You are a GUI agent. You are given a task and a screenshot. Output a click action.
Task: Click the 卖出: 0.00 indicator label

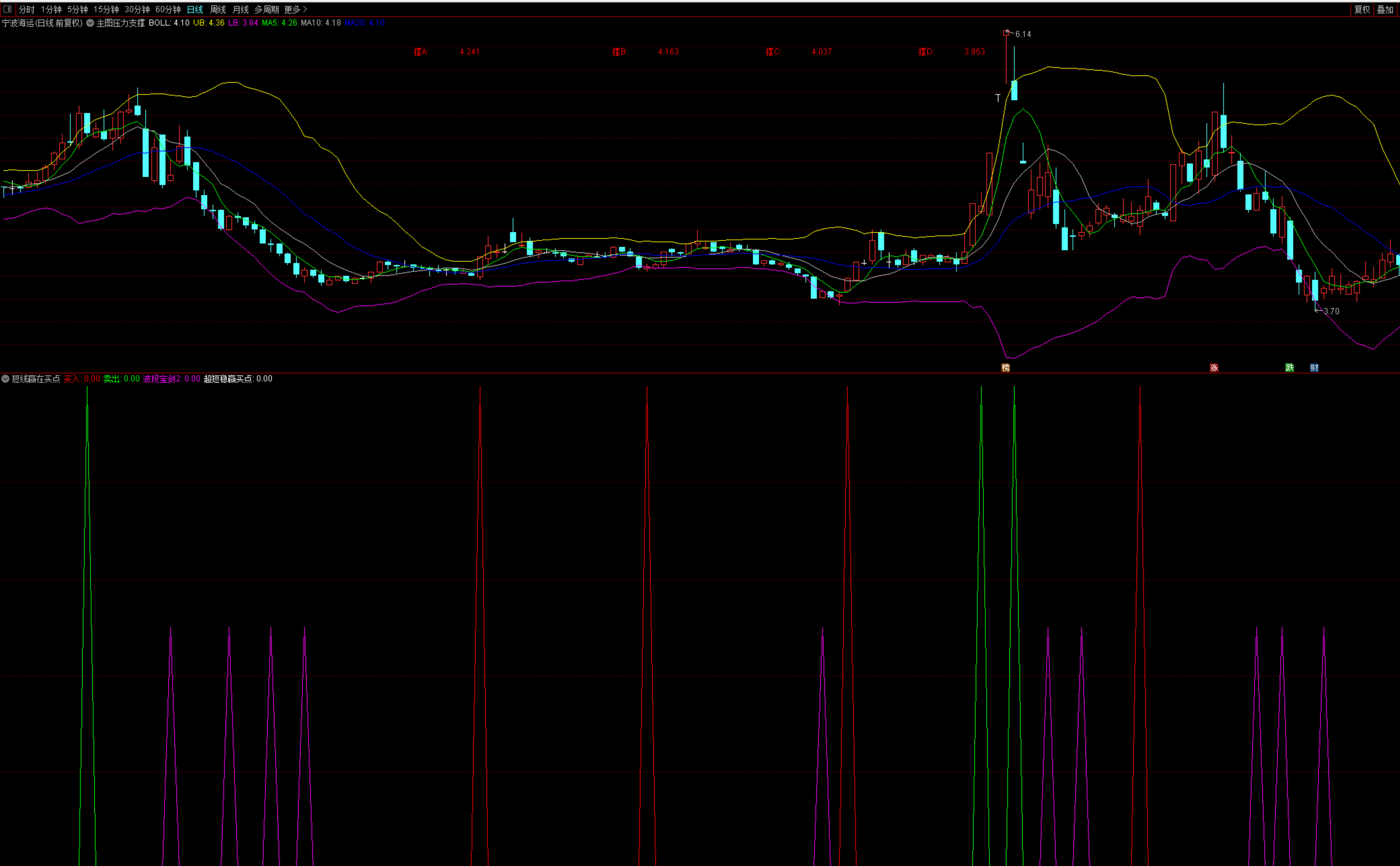pyautogui.click(x=122, y=379)
